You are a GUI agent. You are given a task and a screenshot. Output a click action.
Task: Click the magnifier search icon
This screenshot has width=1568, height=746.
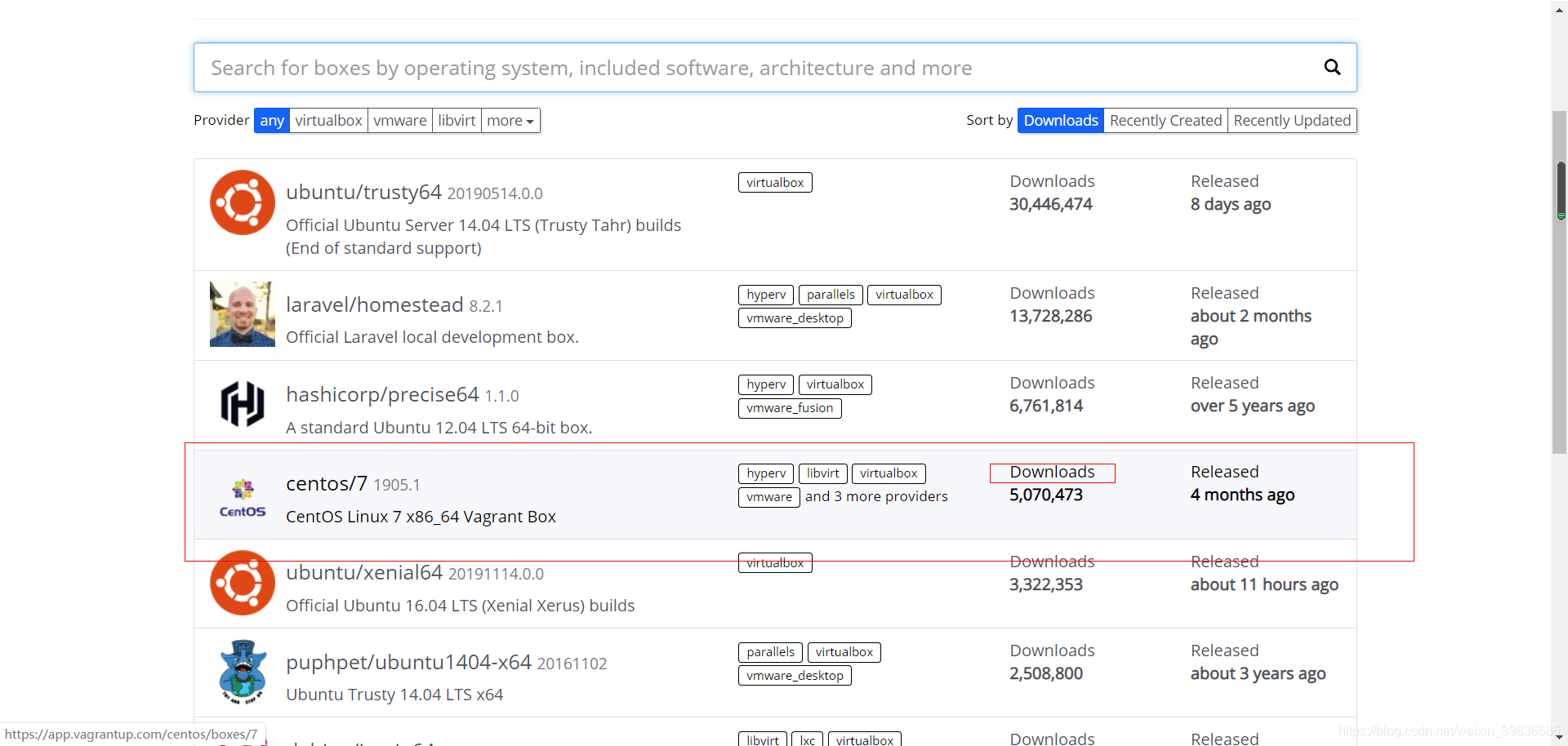click(1332, 68)
